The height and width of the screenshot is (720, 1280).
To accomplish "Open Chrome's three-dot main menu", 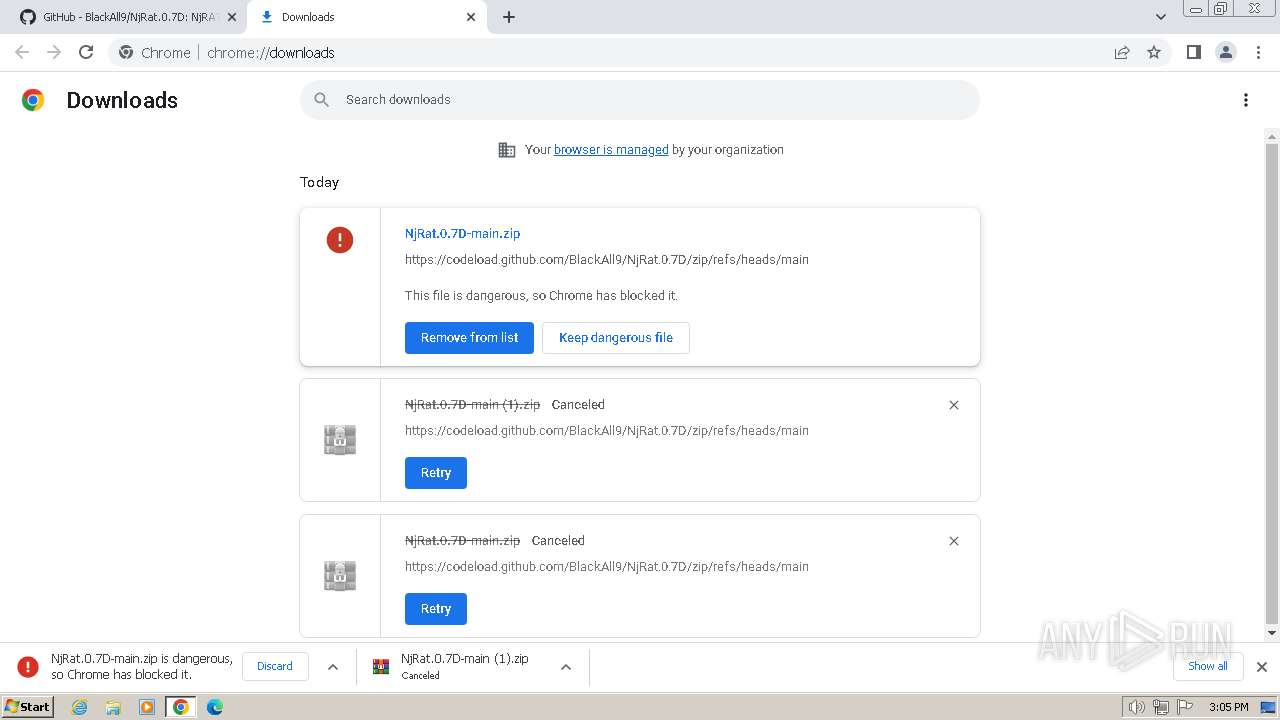I will [x=1258, y=52].
